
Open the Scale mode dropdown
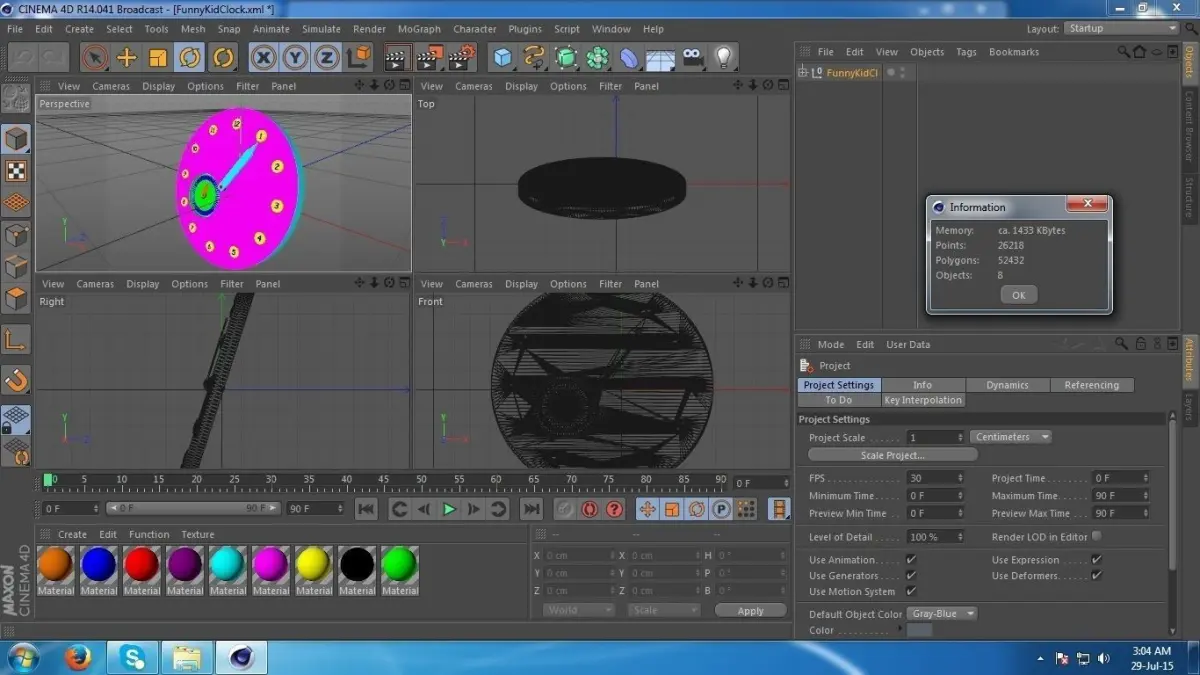[663, 610]
